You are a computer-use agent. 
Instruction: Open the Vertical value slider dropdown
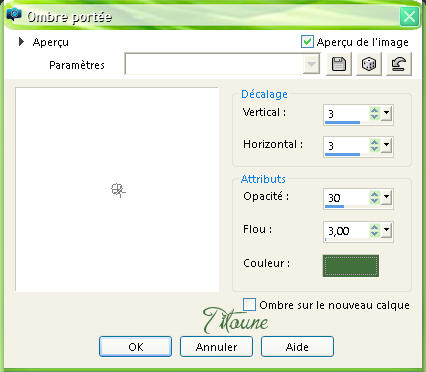click(x=386, y=113)
